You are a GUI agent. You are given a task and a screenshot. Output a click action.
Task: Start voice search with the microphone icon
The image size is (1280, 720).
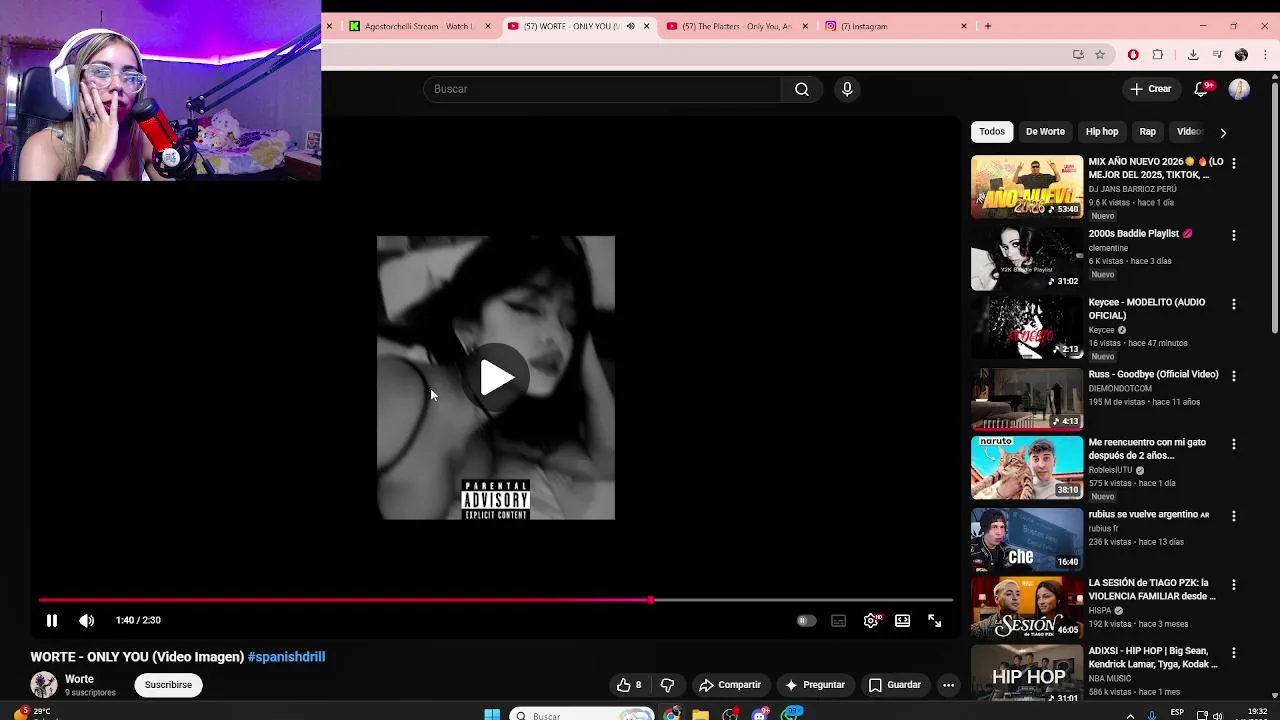click(x=847, y=89)
